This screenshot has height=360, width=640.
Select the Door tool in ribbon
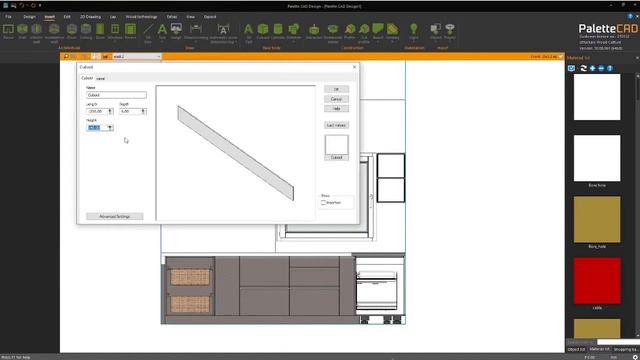click(x=100, y=31)
